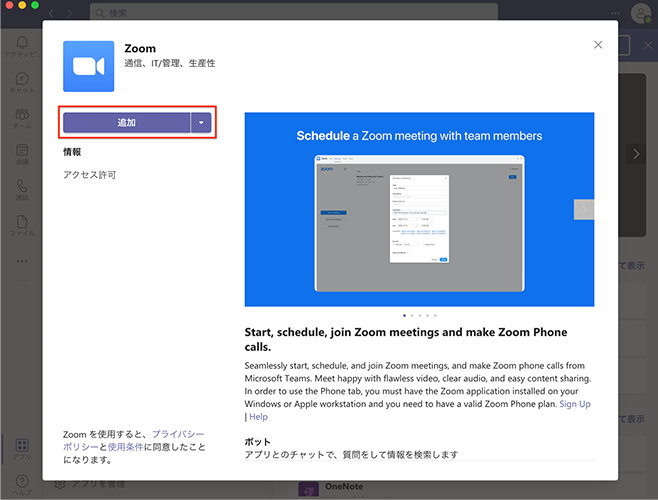Image resolution: width=658 pixels, height=500 pixels.
Task: Open Calls phone icon in sidebar
Action: point(22,190)
